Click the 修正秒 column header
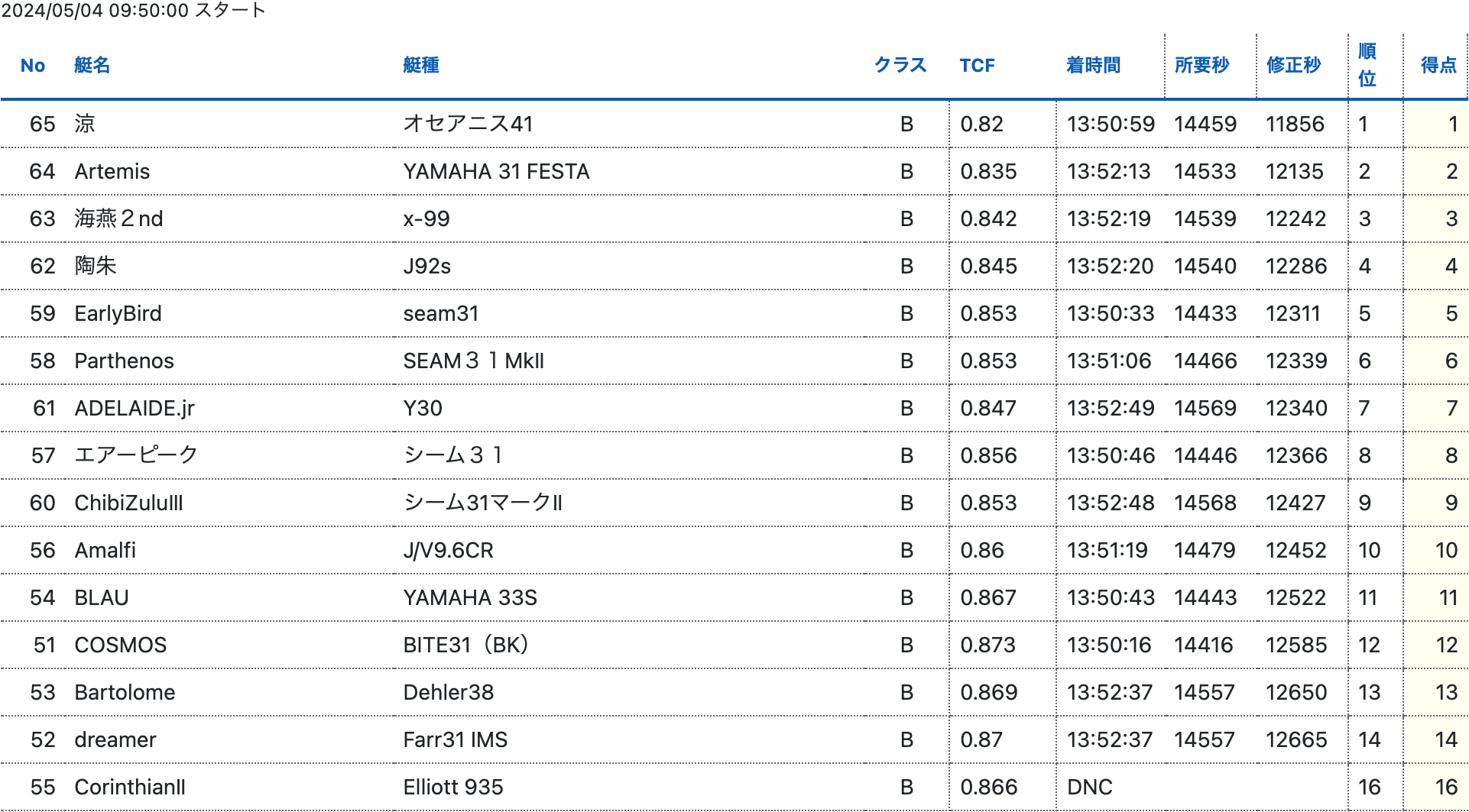 click(x=1293, y=66)
